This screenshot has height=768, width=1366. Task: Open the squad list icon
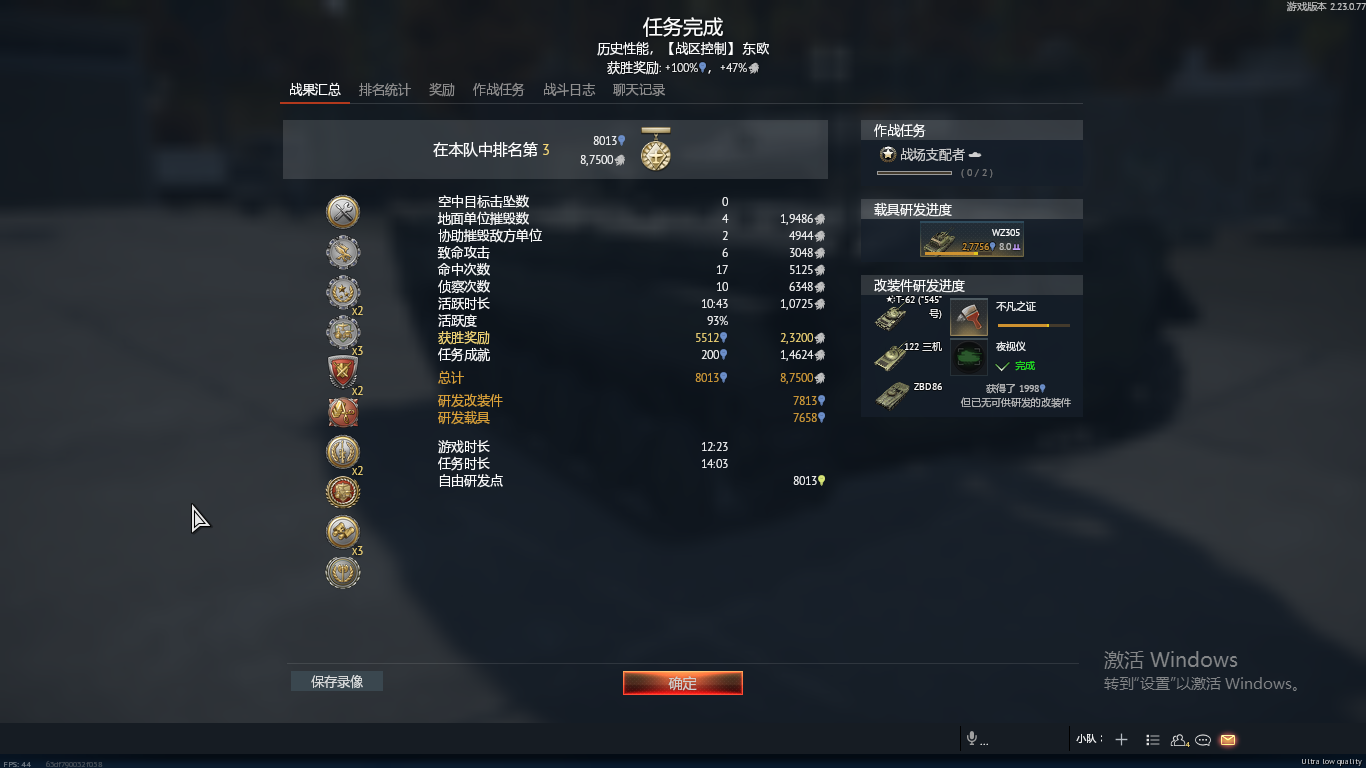pos(1153,740)
